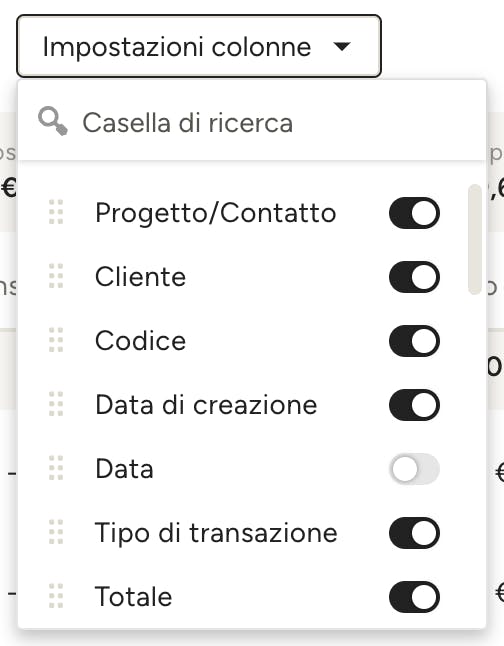The image size is (504, 646).
Task: Disable the Totale column toggle
Action: [414, 597]
